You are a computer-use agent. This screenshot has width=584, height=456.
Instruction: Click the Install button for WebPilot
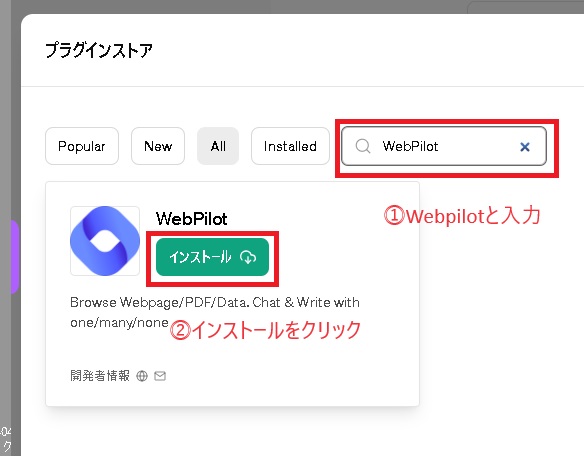coord(212,257)
